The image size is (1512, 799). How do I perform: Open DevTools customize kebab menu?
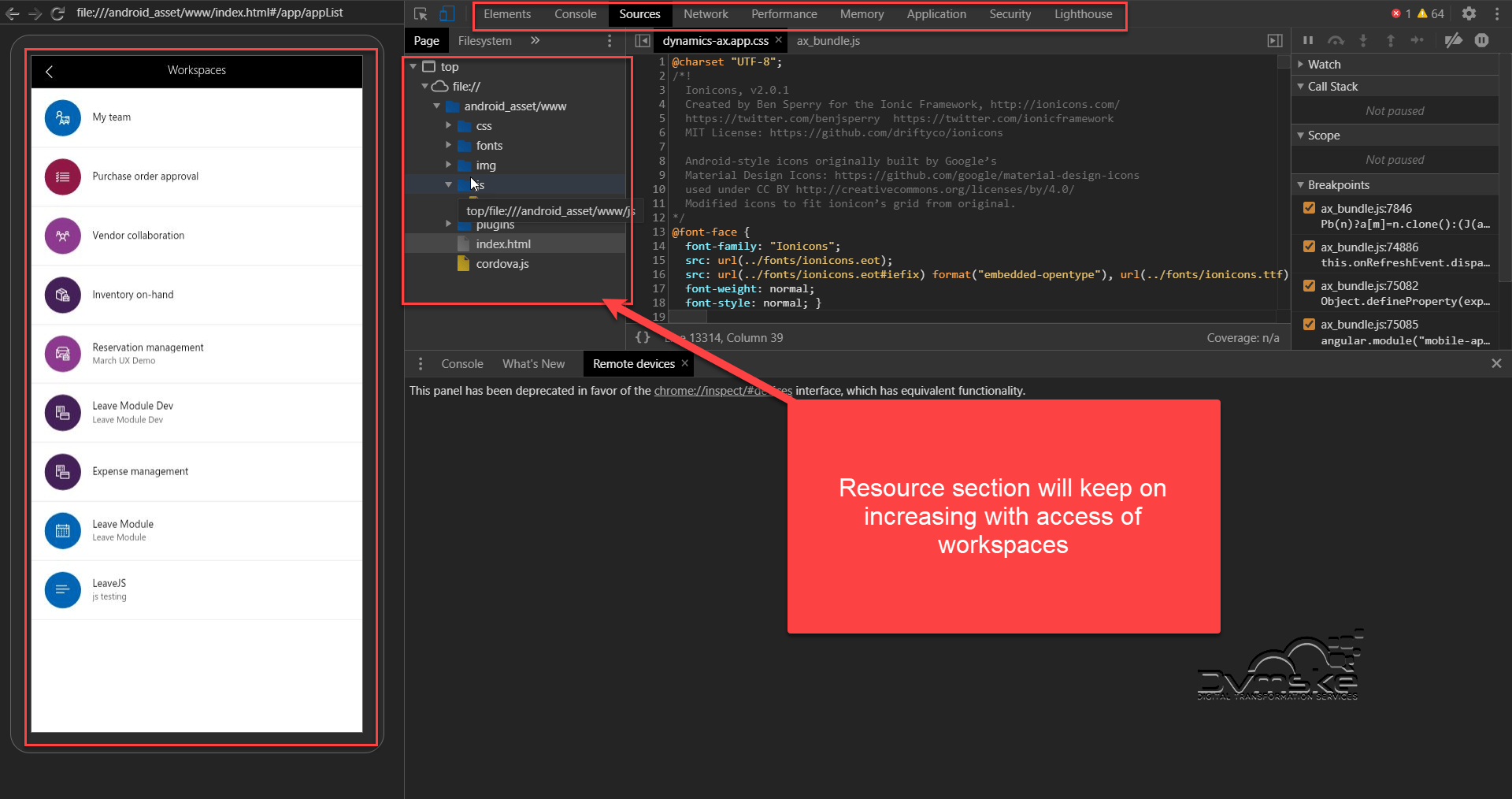[x=1496, y=13]
